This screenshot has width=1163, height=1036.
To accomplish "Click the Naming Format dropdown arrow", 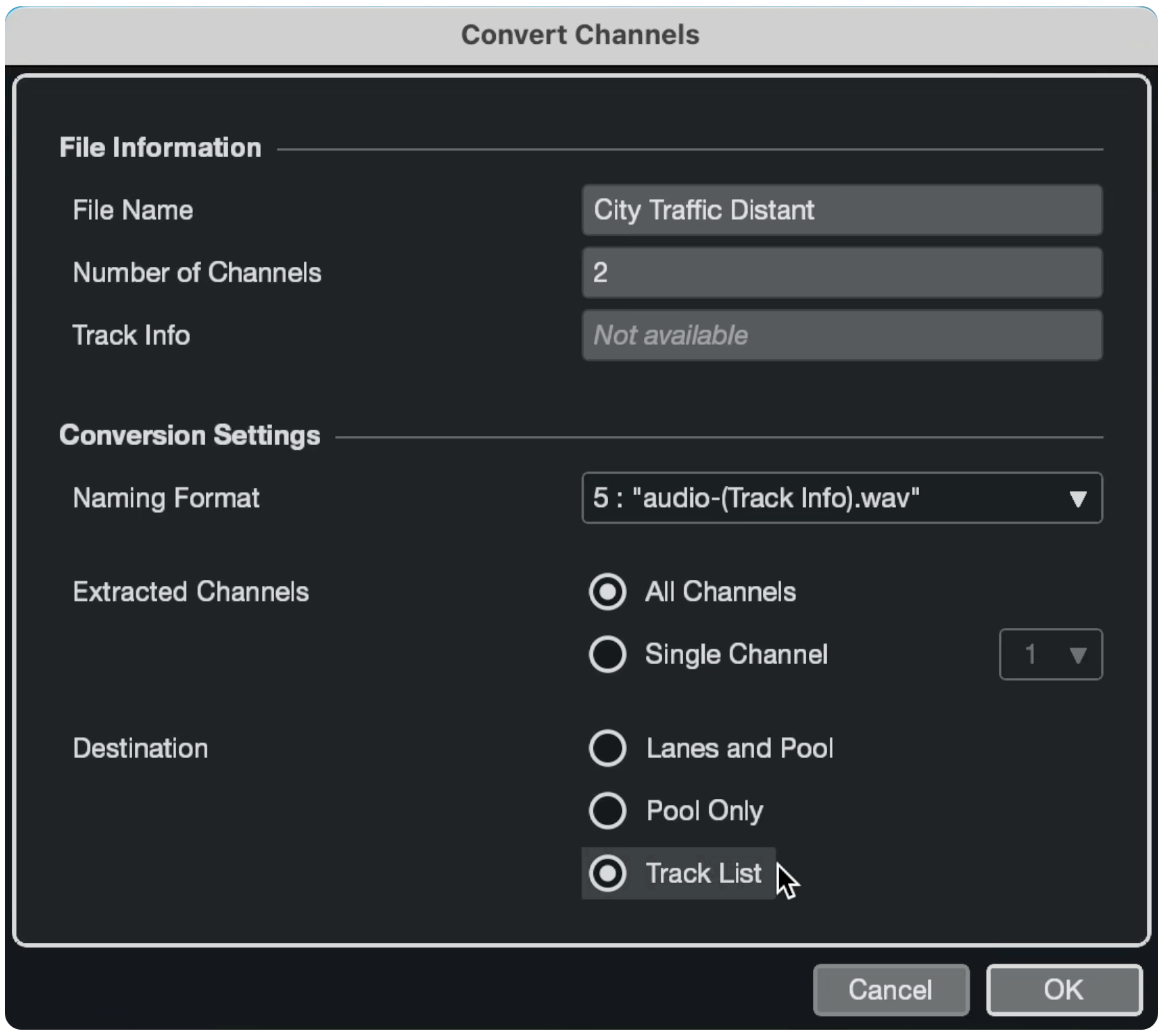I will pos(1077,499).
